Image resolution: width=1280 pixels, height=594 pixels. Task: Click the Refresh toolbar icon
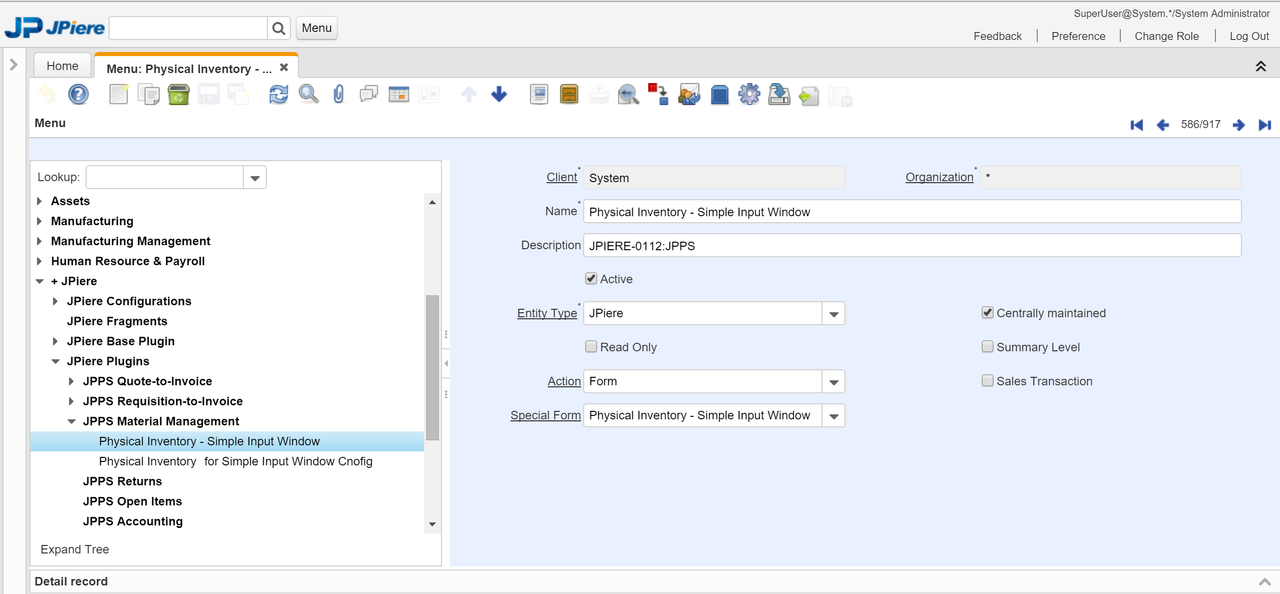pyautogui.click(x=278, y=95)
